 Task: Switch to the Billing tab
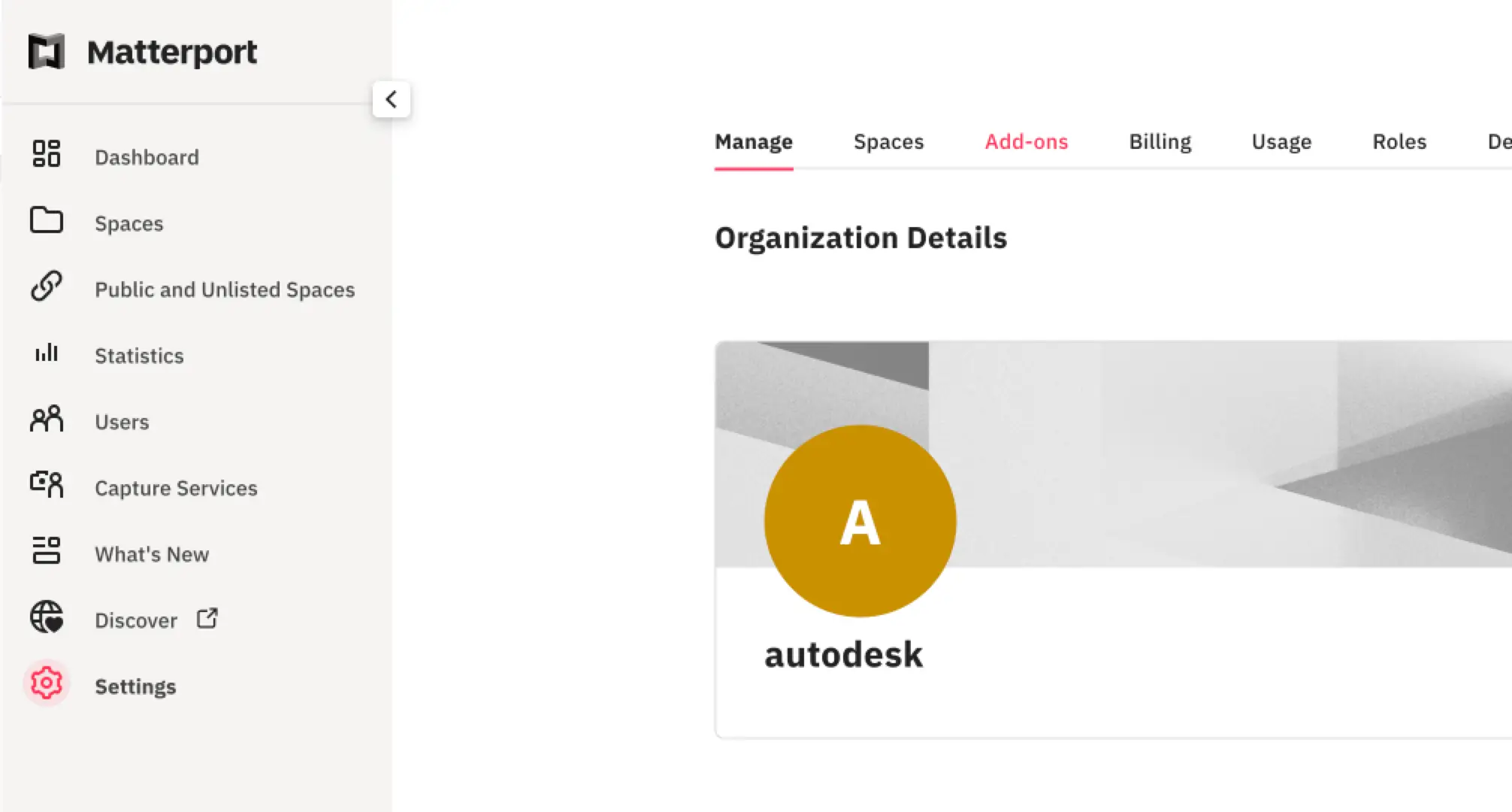tap(1160, 142)
